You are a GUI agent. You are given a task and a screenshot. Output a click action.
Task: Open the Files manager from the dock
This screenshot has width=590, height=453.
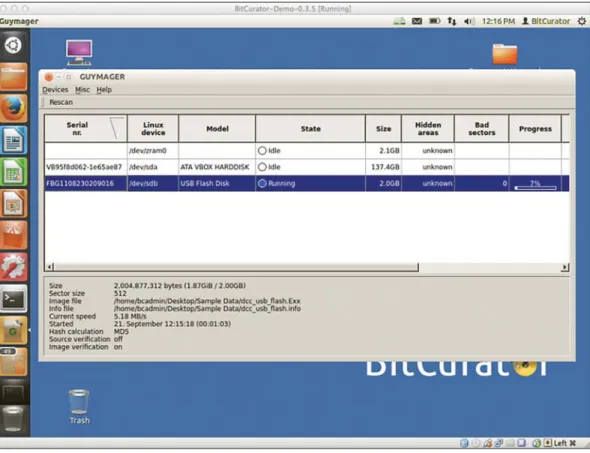click(14, 77)
